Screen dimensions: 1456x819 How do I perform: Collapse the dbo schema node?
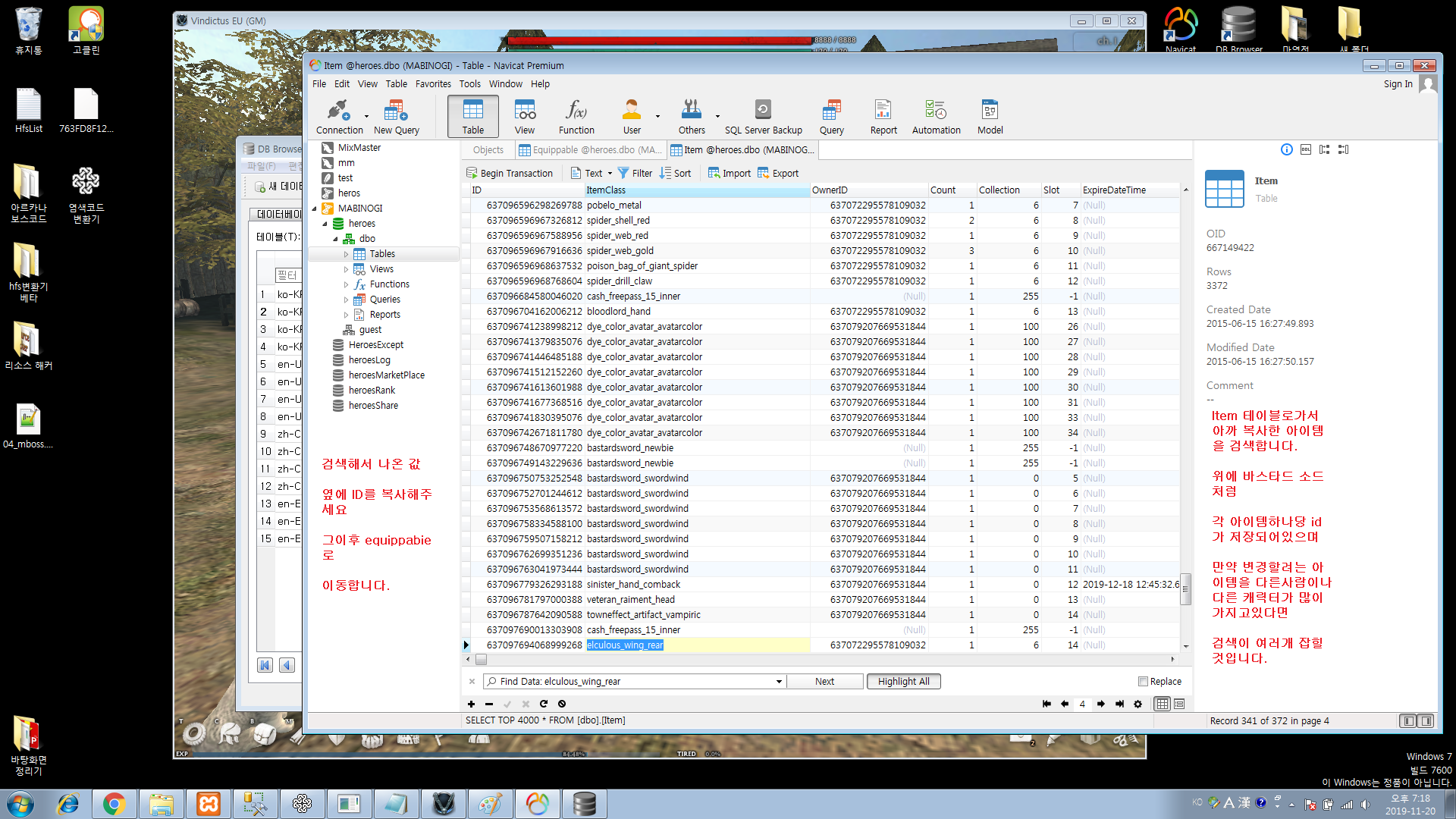tap(336, 239)
